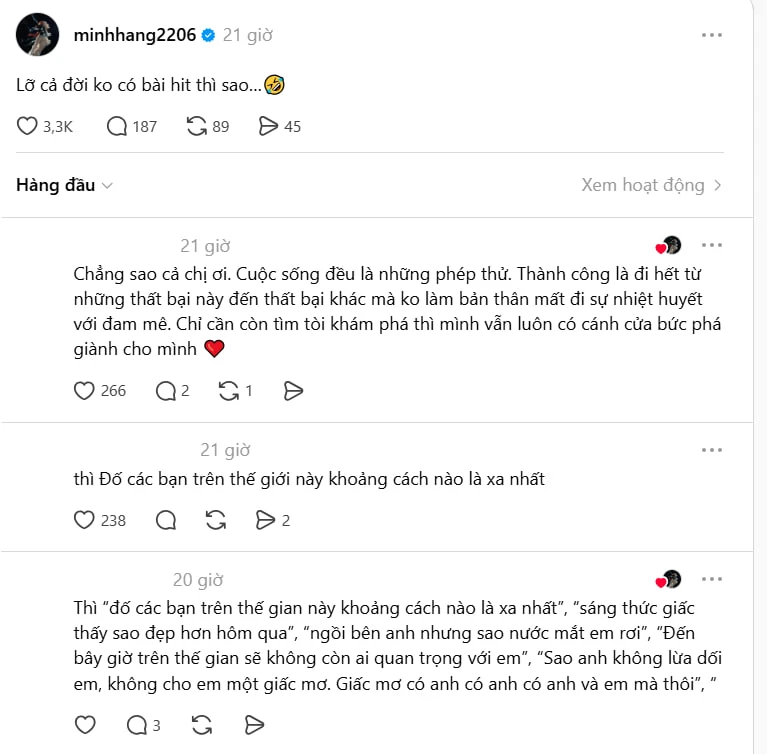Open the third comment's 3 replies

pos(137,725)
